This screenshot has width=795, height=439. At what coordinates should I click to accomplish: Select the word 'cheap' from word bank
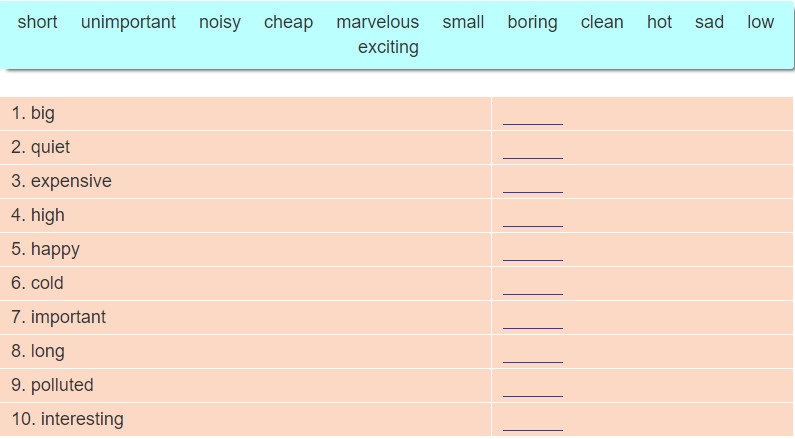click(x=288, y=22)
